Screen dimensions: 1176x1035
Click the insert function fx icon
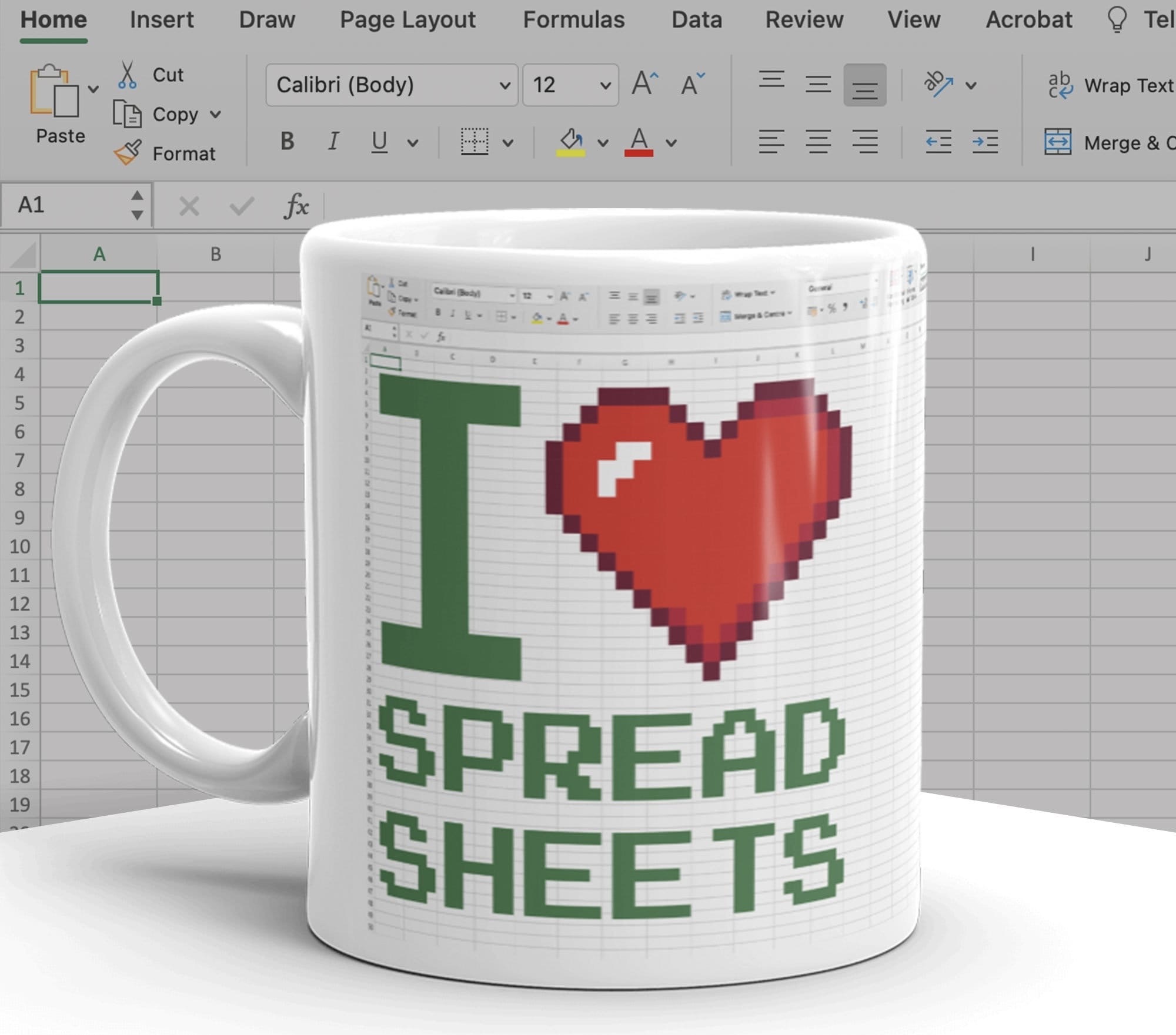pos(296,206)
